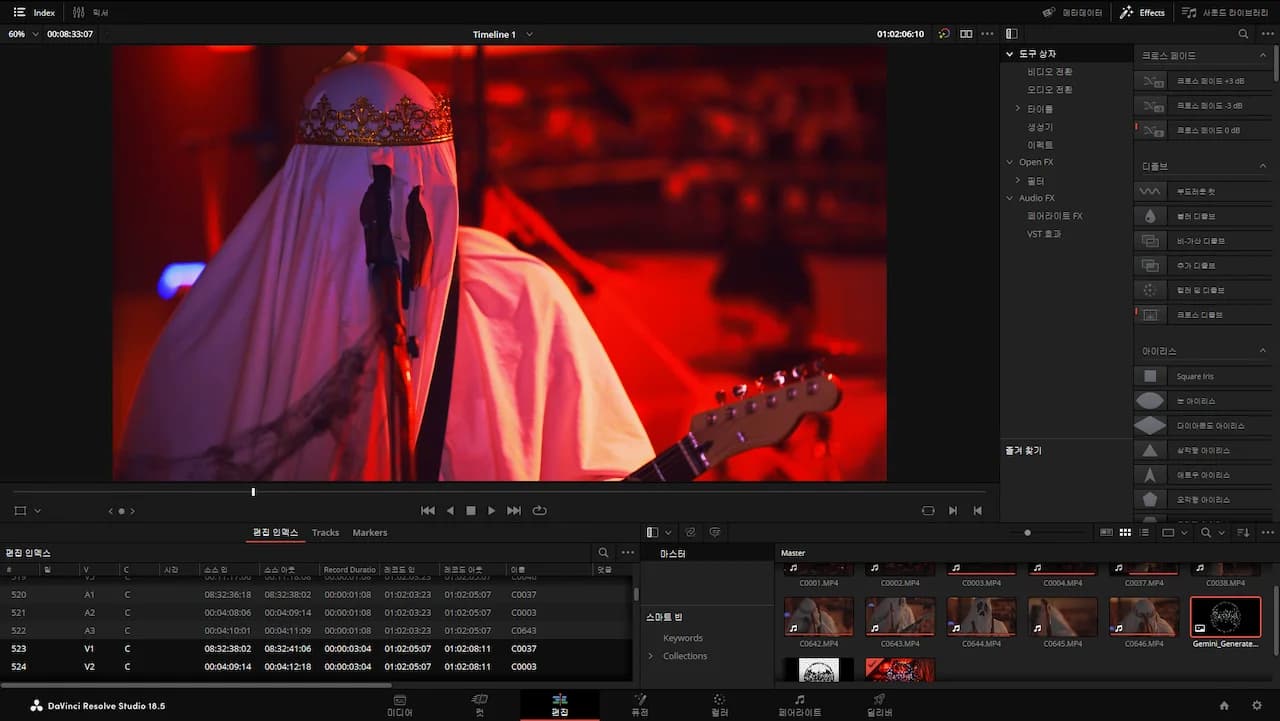Click the viewer scrubber playhead

click(x=253, y=492)
